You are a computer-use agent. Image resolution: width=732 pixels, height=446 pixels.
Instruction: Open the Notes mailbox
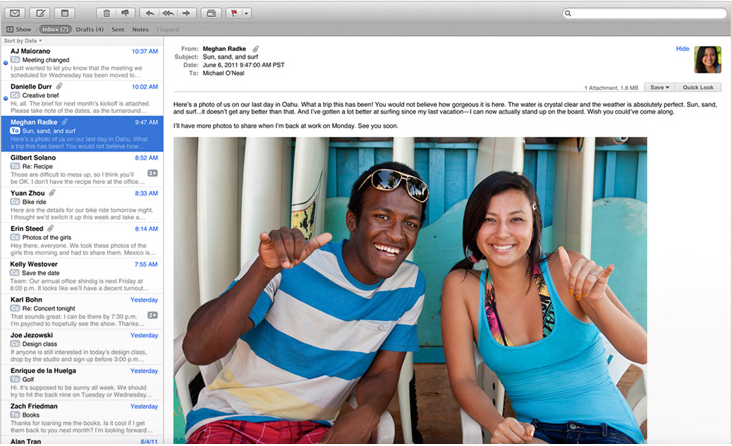(140, 29)
